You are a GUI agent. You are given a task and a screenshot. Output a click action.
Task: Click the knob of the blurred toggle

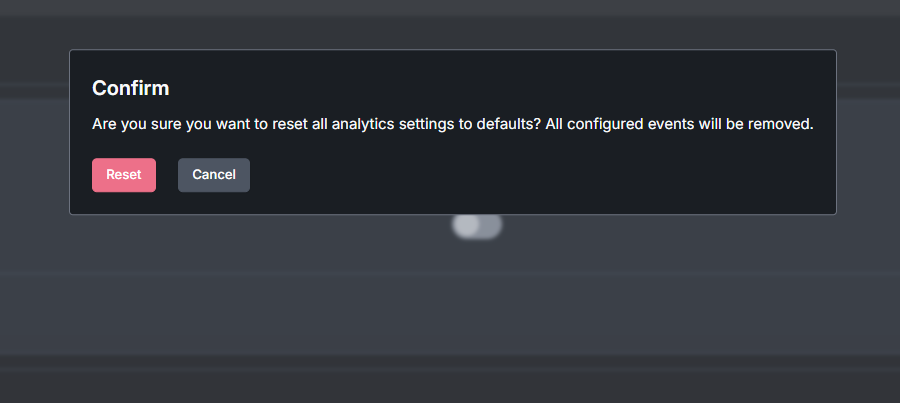(x=465, y=226)
